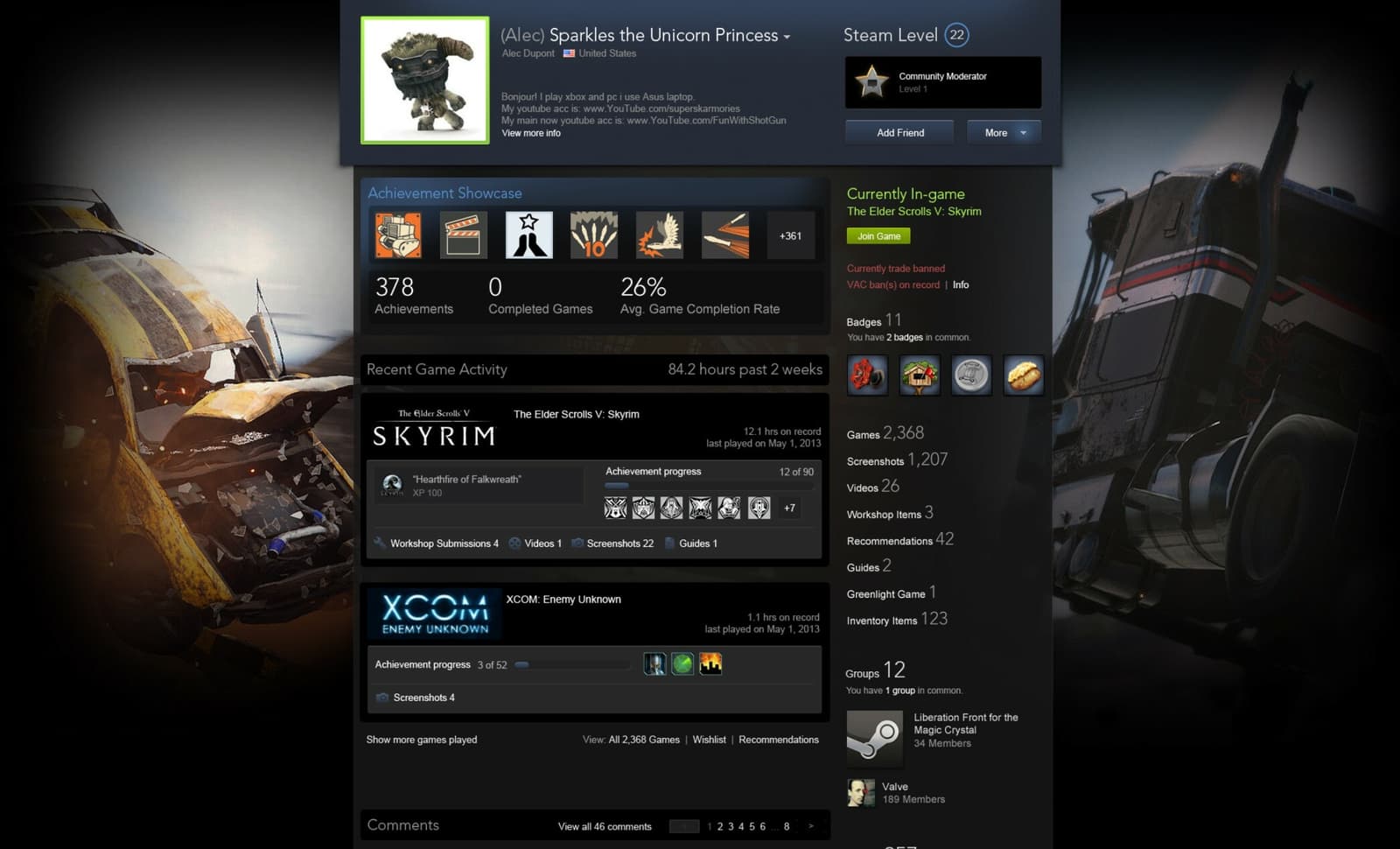Click the Add Friend button

(900, 133)
